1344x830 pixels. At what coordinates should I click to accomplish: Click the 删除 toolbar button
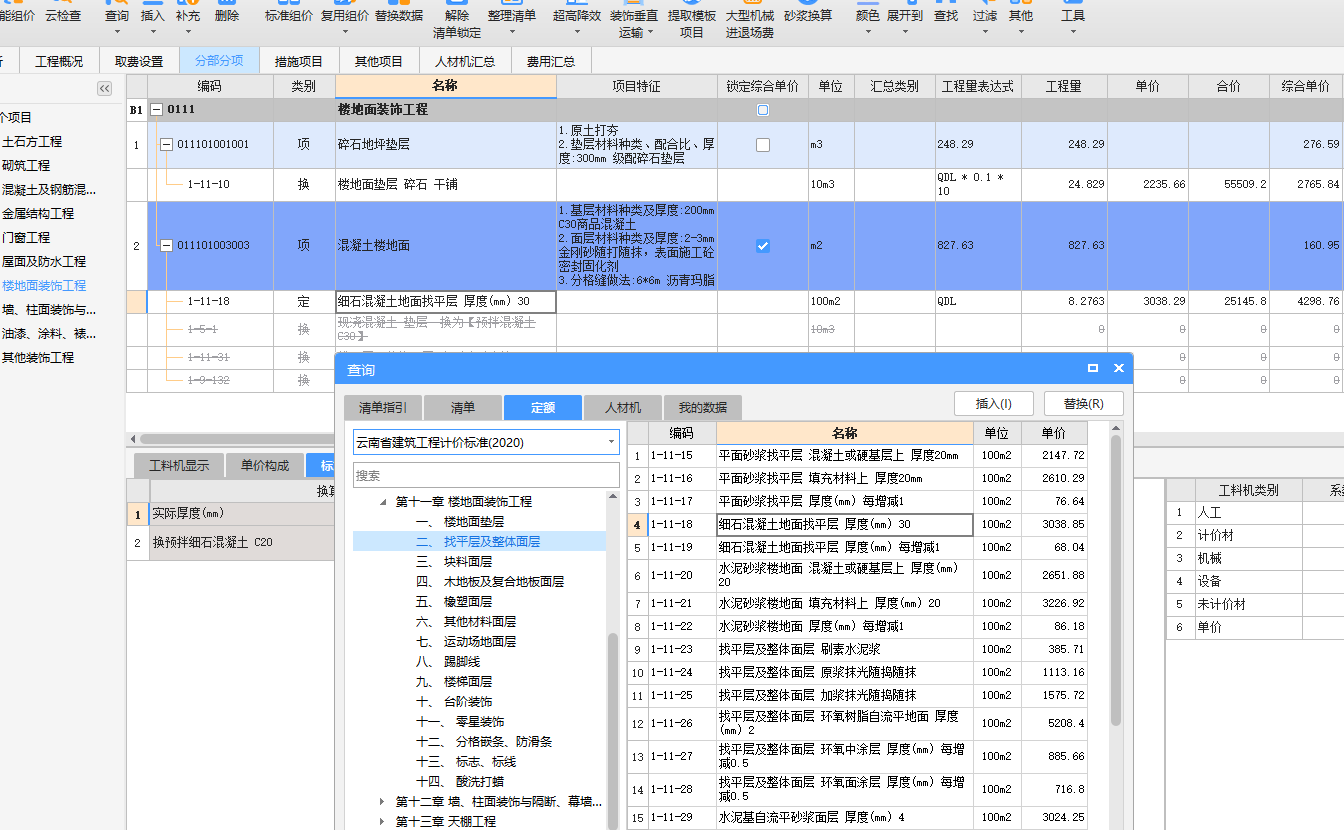coord(227,15)
